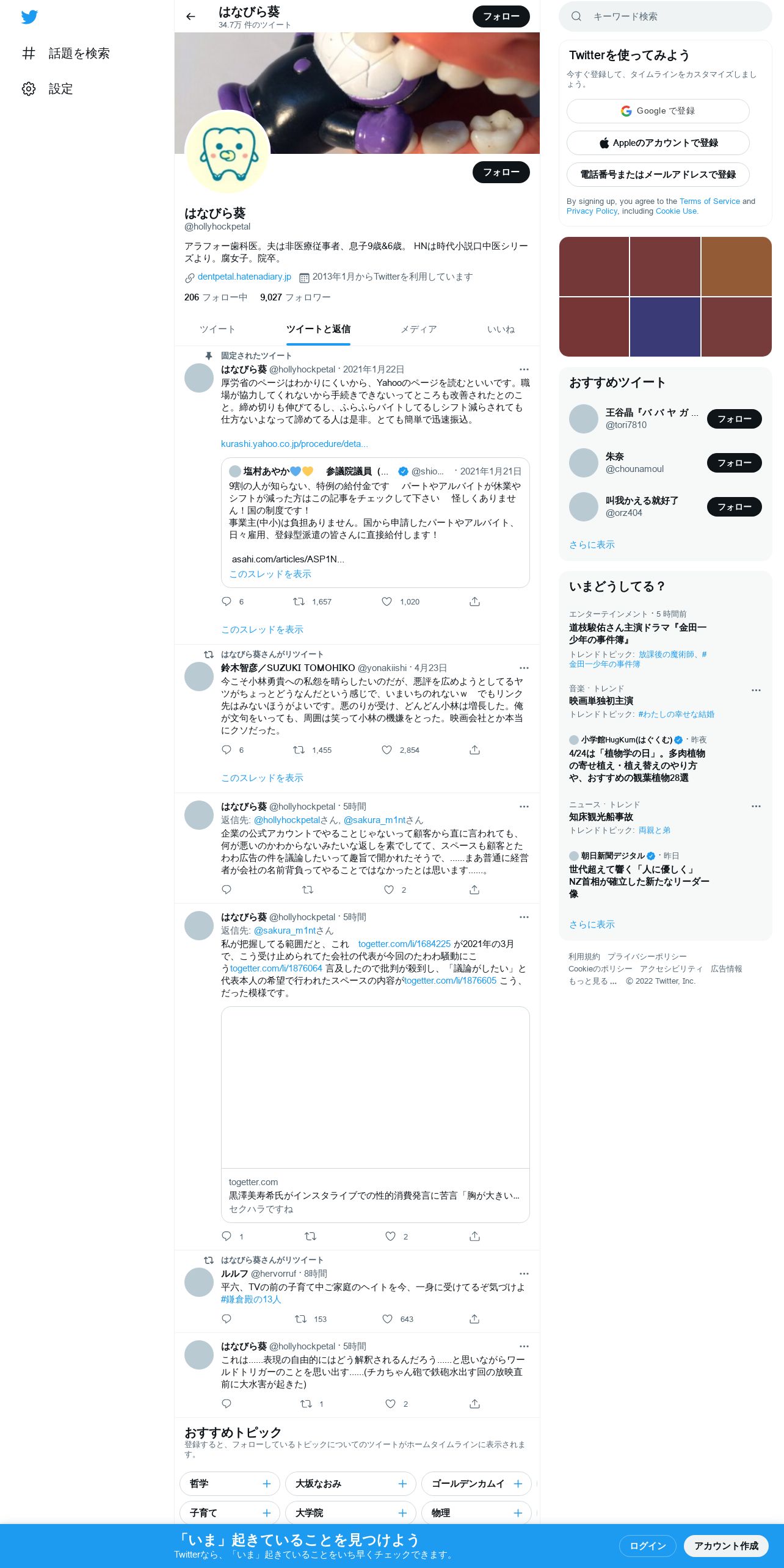
Task: Open the togetter.com link preview card
Action: pos(376,1114)
